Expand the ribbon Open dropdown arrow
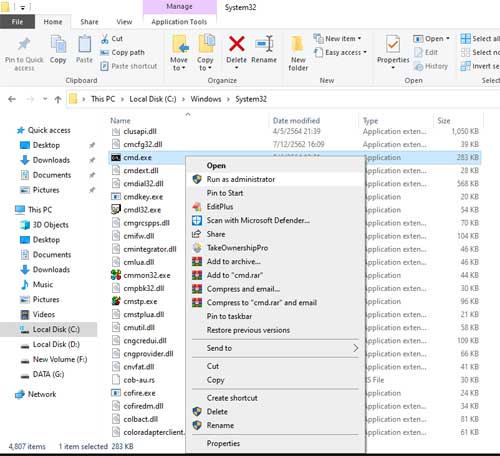The image size is (500, 456). [448, 39]
